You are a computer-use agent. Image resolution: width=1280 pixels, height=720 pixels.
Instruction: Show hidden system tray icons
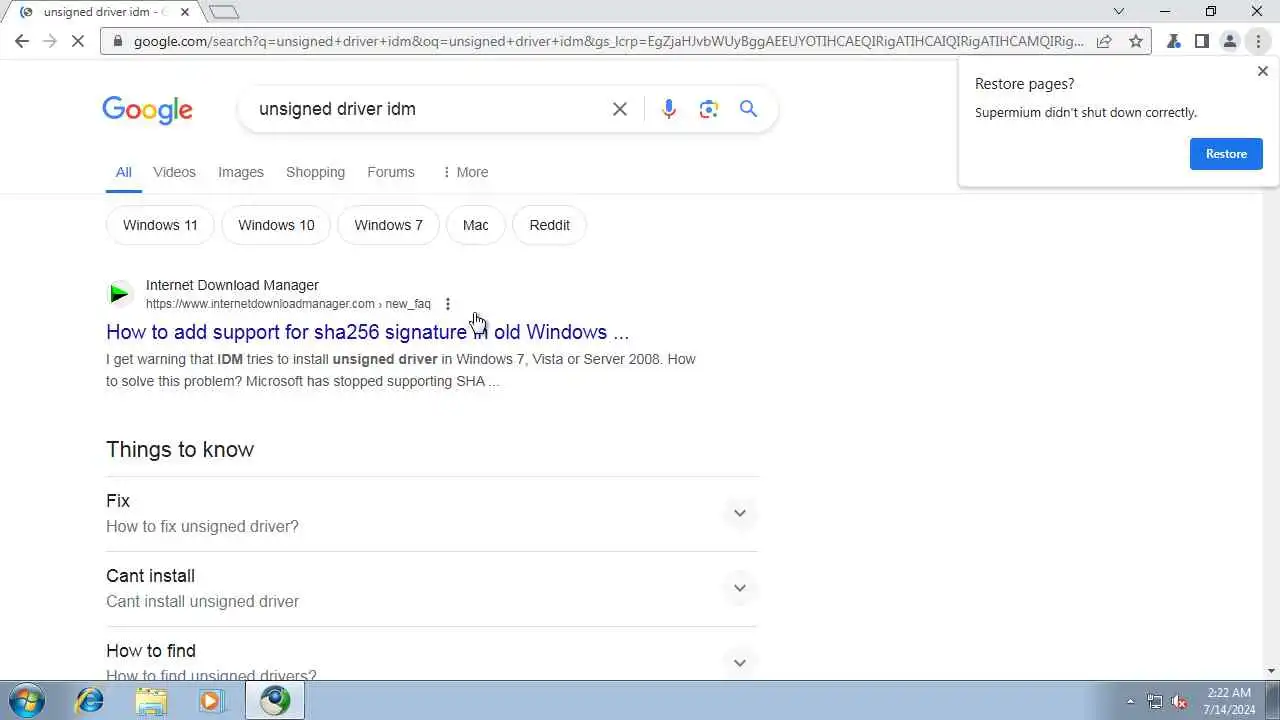[1130, 701]
